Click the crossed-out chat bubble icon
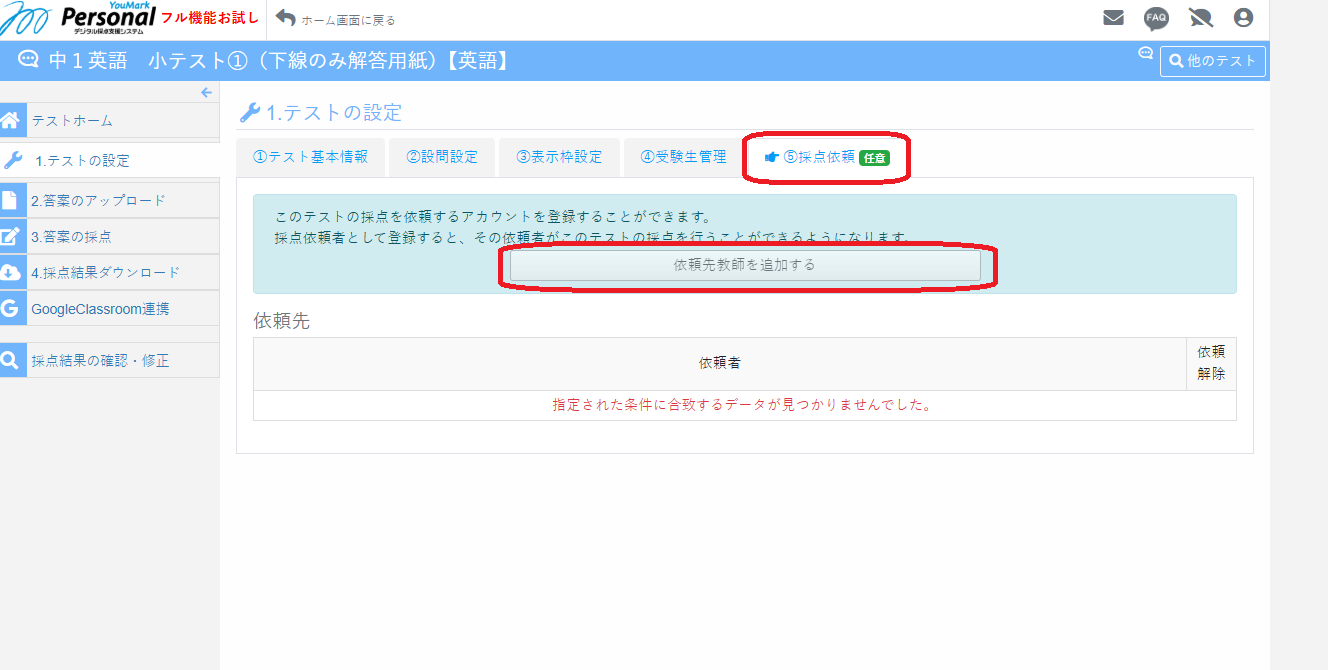This screenshot has height=670, width=1328. [x=1200, y=18]
